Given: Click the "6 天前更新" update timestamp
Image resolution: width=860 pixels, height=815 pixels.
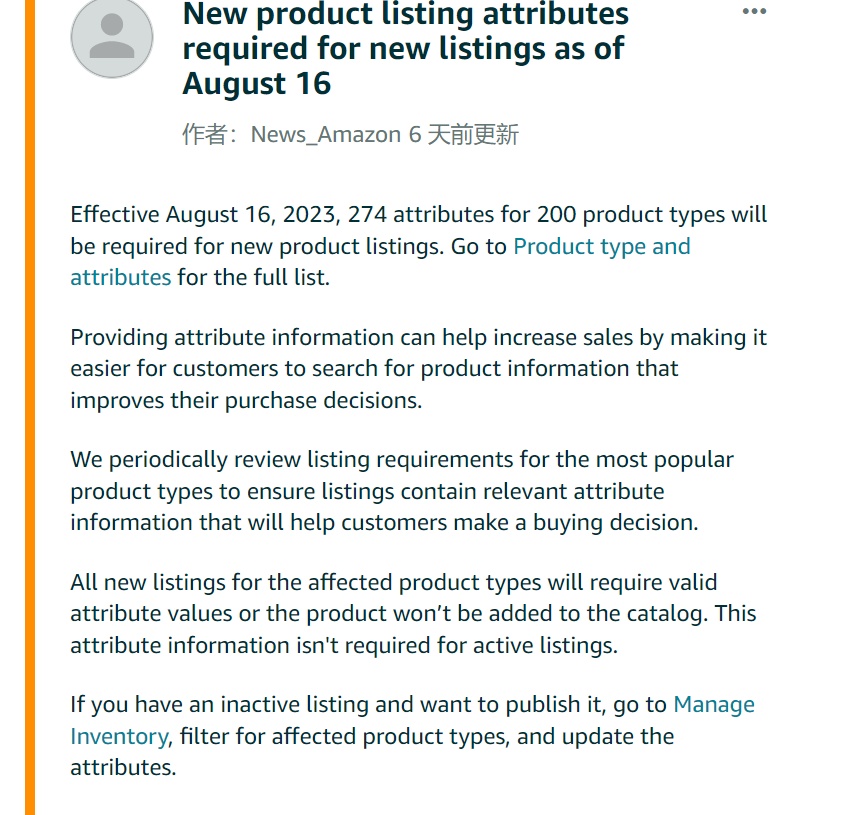Looking at the screenshot, I should click(x=463, y=134).
